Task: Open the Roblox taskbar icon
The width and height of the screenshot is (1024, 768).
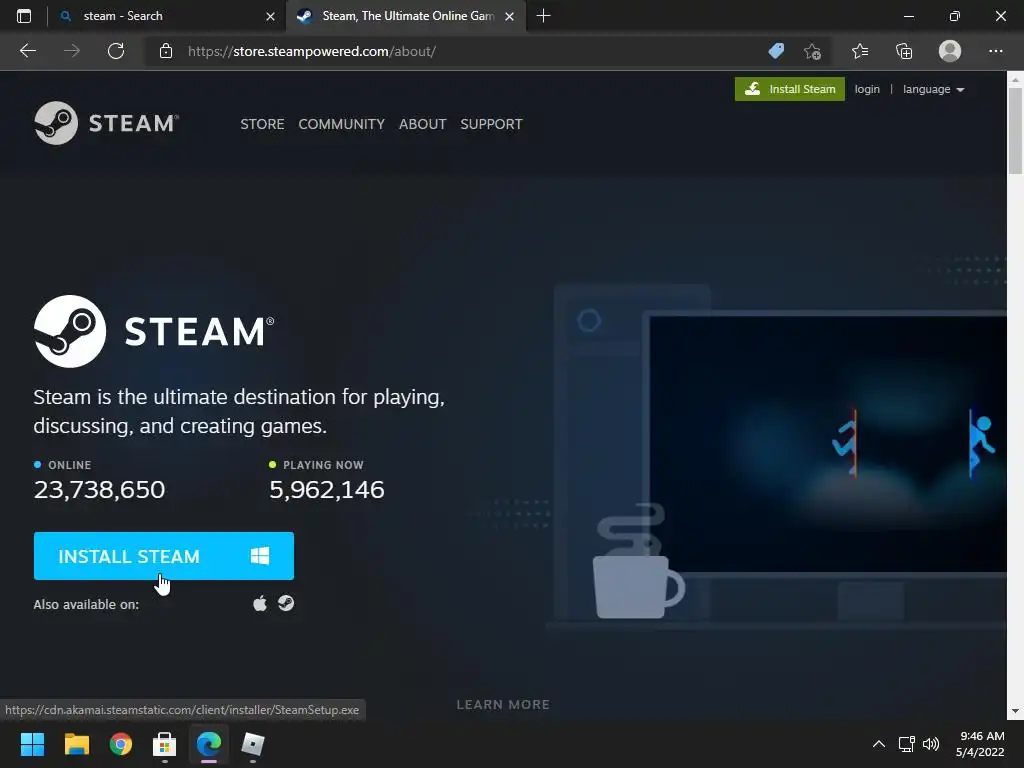Action: tap(253, 744)
